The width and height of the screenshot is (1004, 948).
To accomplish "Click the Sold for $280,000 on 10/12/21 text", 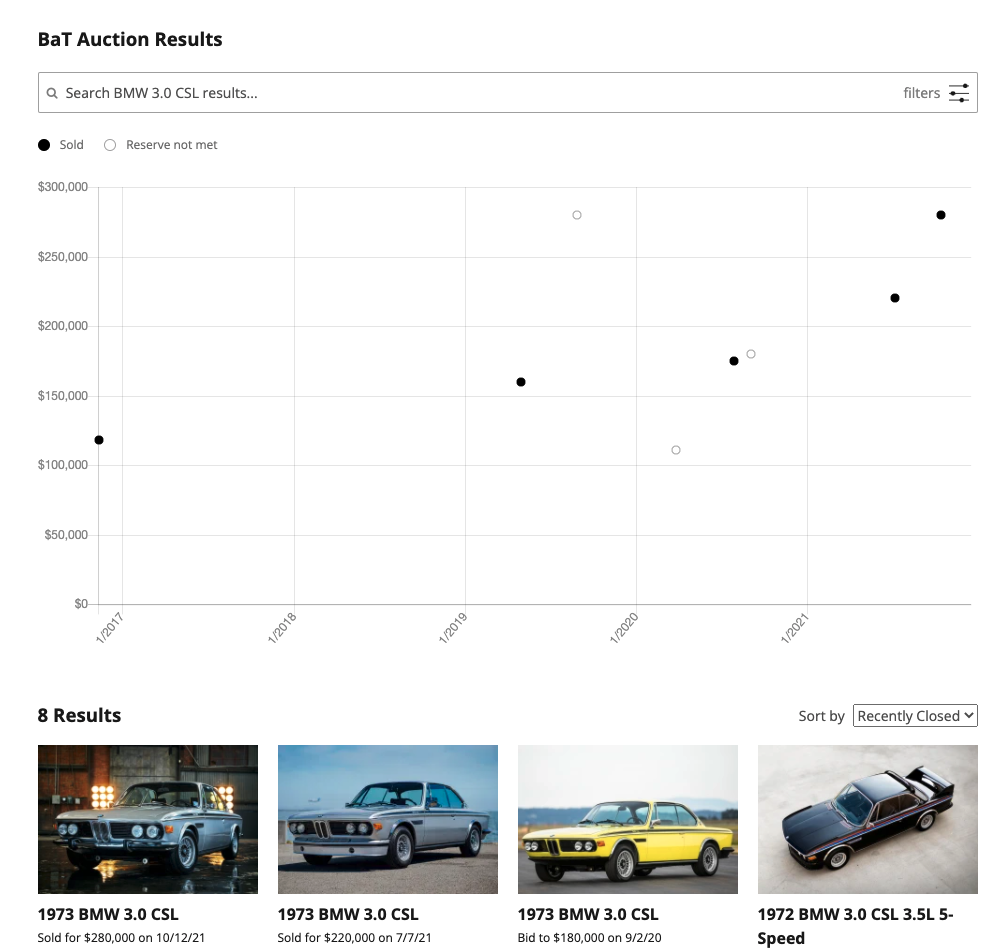I will (121, 937).
